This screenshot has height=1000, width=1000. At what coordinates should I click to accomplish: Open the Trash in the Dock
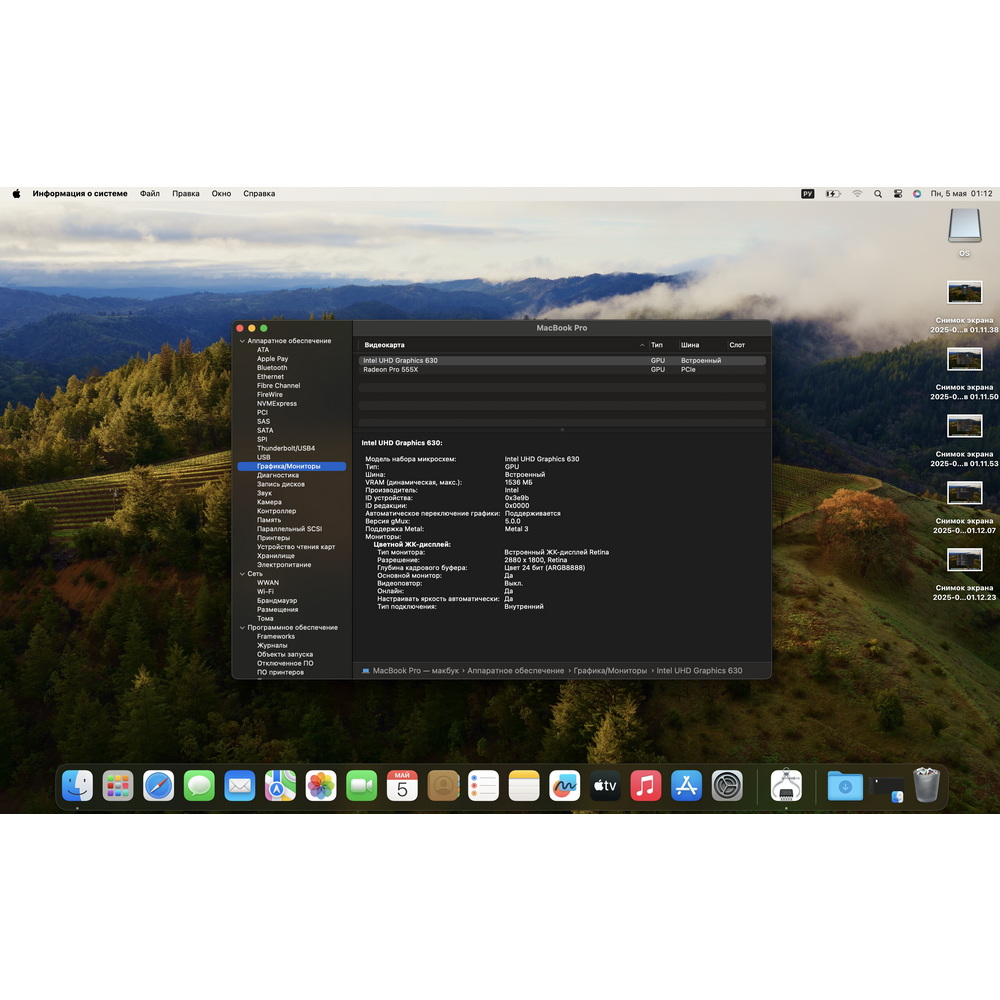coord(927,785)
